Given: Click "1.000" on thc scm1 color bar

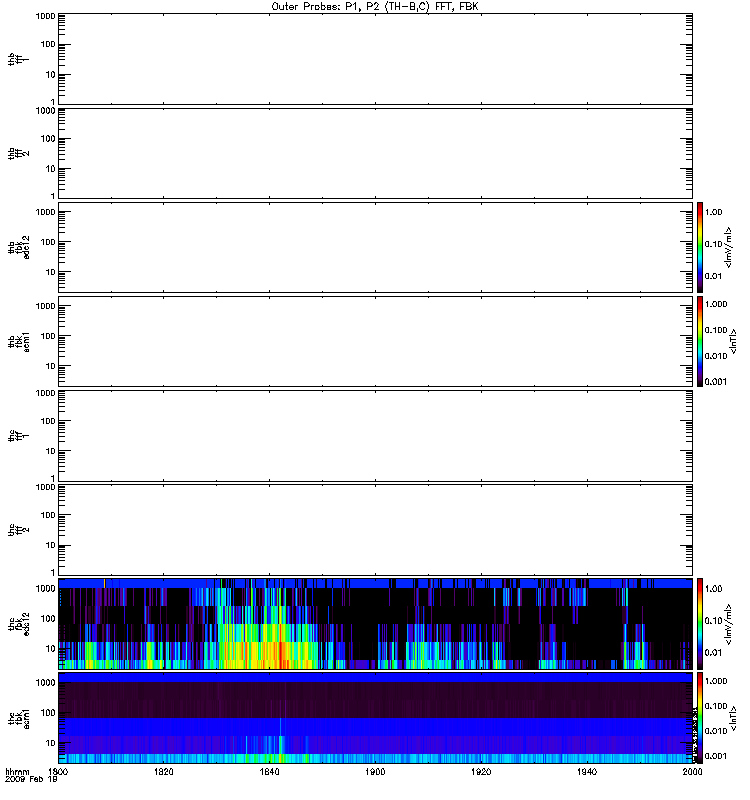Looking at the screenshot, I should click(x=716, y=681).
